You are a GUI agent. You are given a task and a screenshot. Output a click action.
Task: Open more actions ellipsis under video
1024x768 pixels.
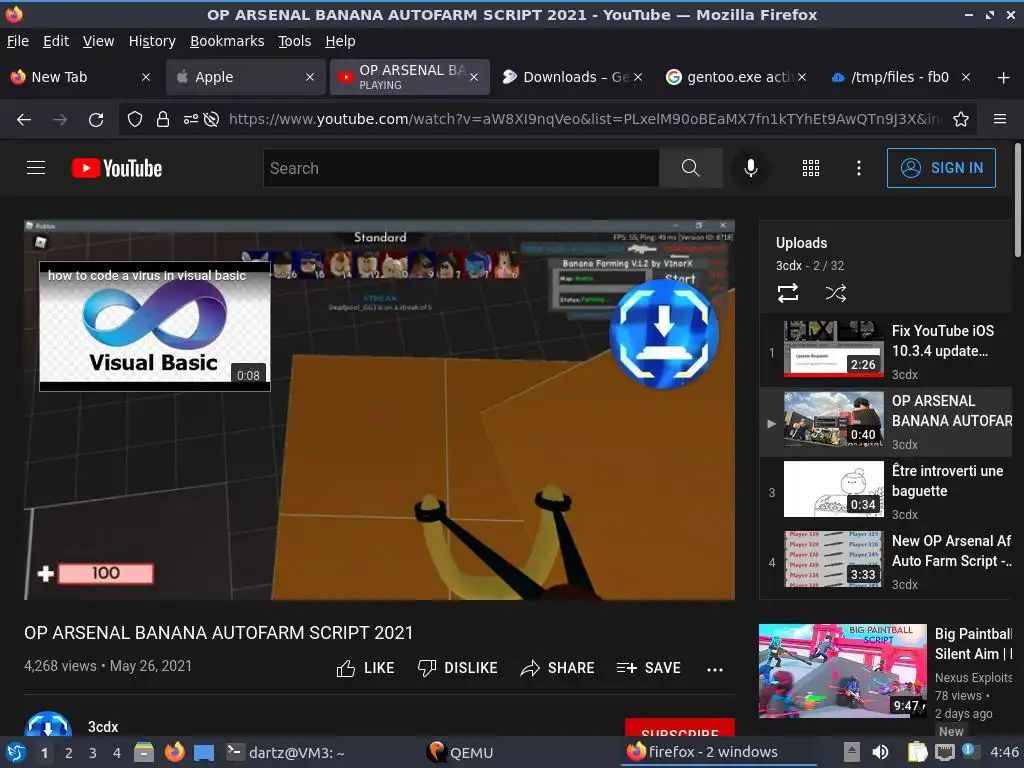[x=715, y=669]
